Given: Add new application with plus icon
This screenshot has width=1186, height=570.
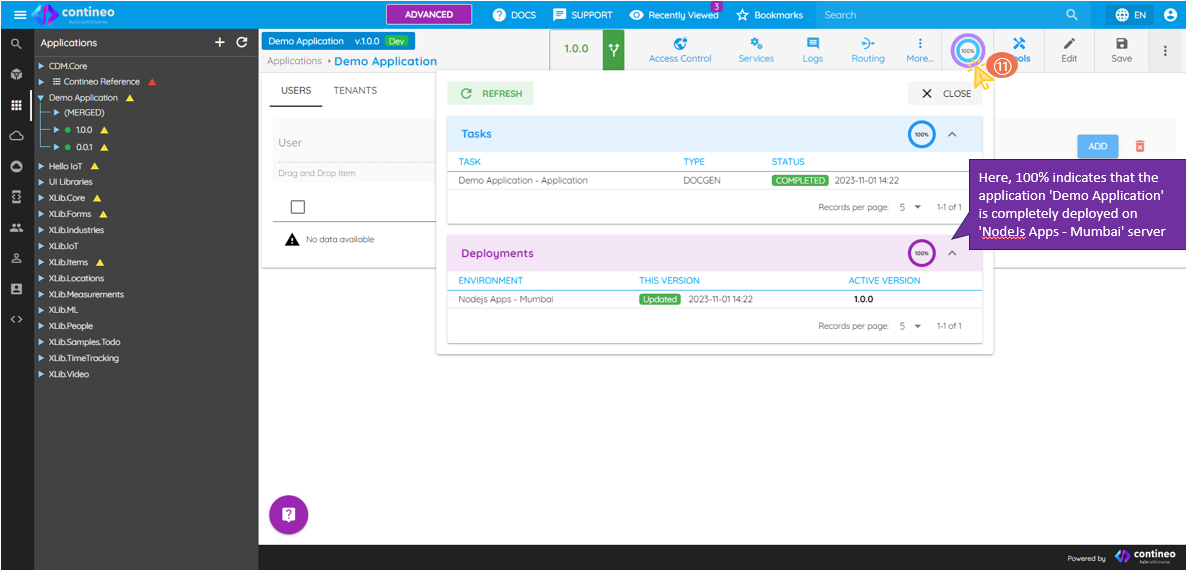Looking at the screenshot, I should point(220,43).
